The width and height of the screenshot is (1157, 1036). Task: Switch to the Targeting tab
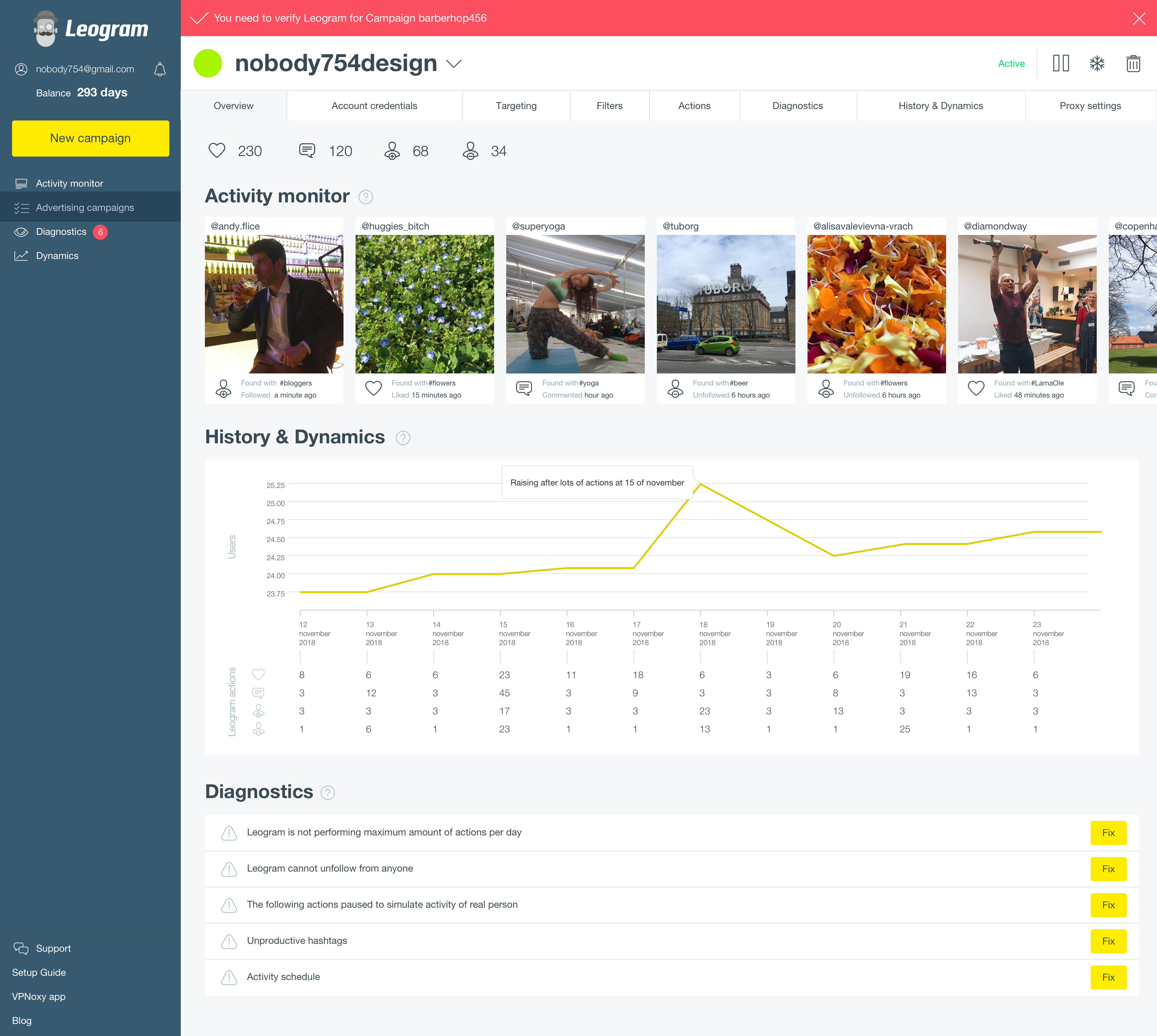(x=516, y=106)
